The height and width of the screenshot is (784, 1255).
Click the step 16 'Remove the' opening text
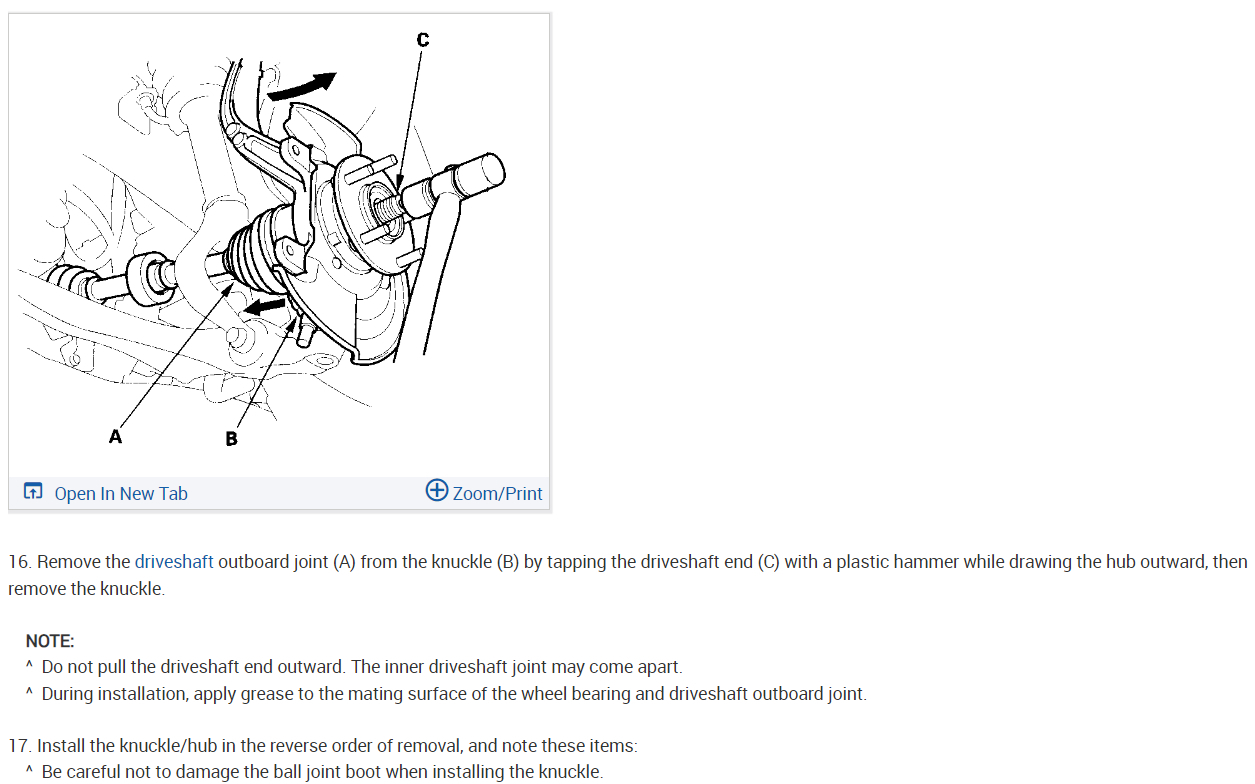click(84, 562)
